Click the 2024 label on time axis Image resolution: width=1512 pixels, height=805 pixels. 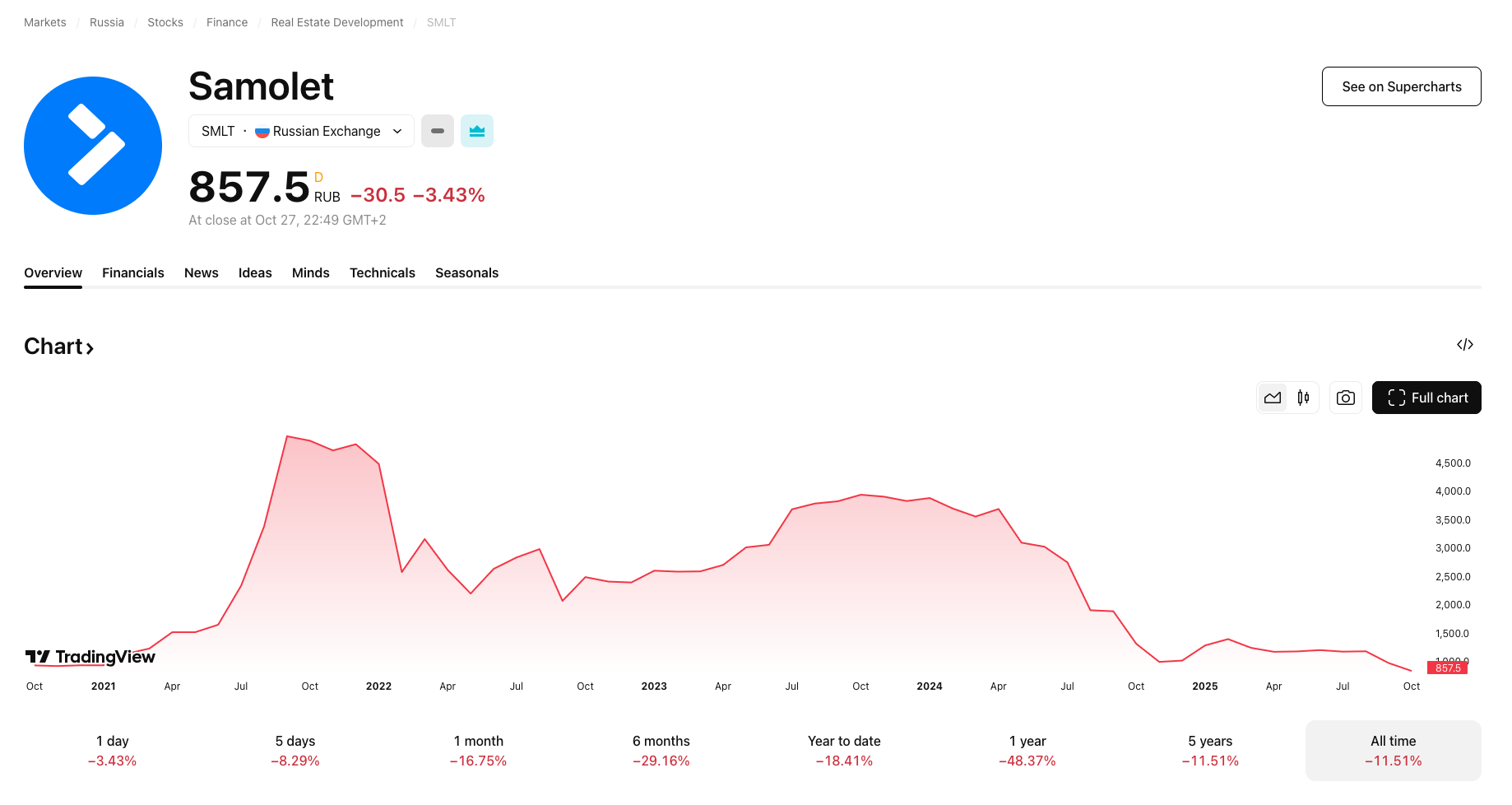pos(930,686)
